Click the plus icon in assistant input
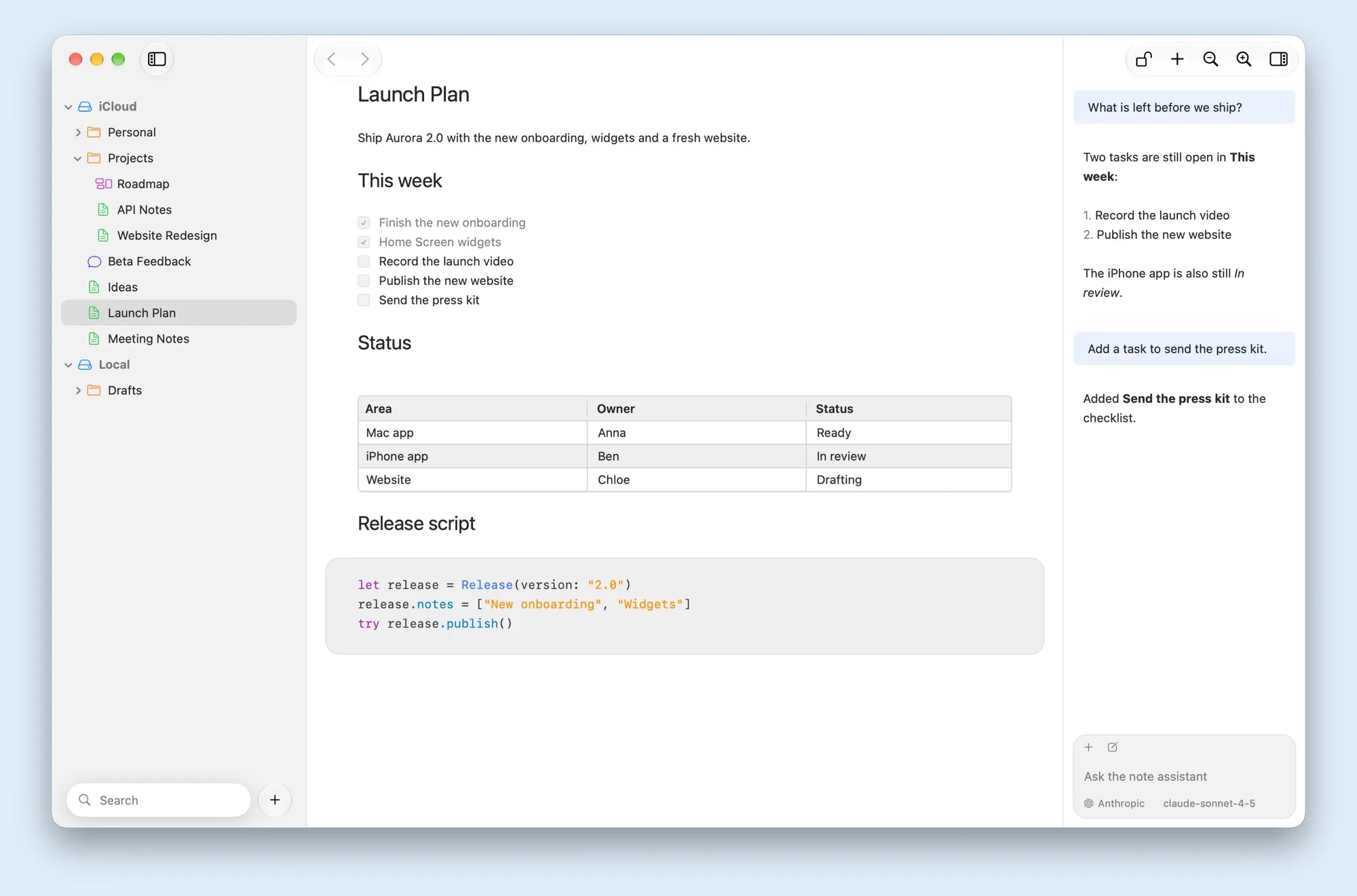This screenshot has height=896, width=1357. 1088,747
